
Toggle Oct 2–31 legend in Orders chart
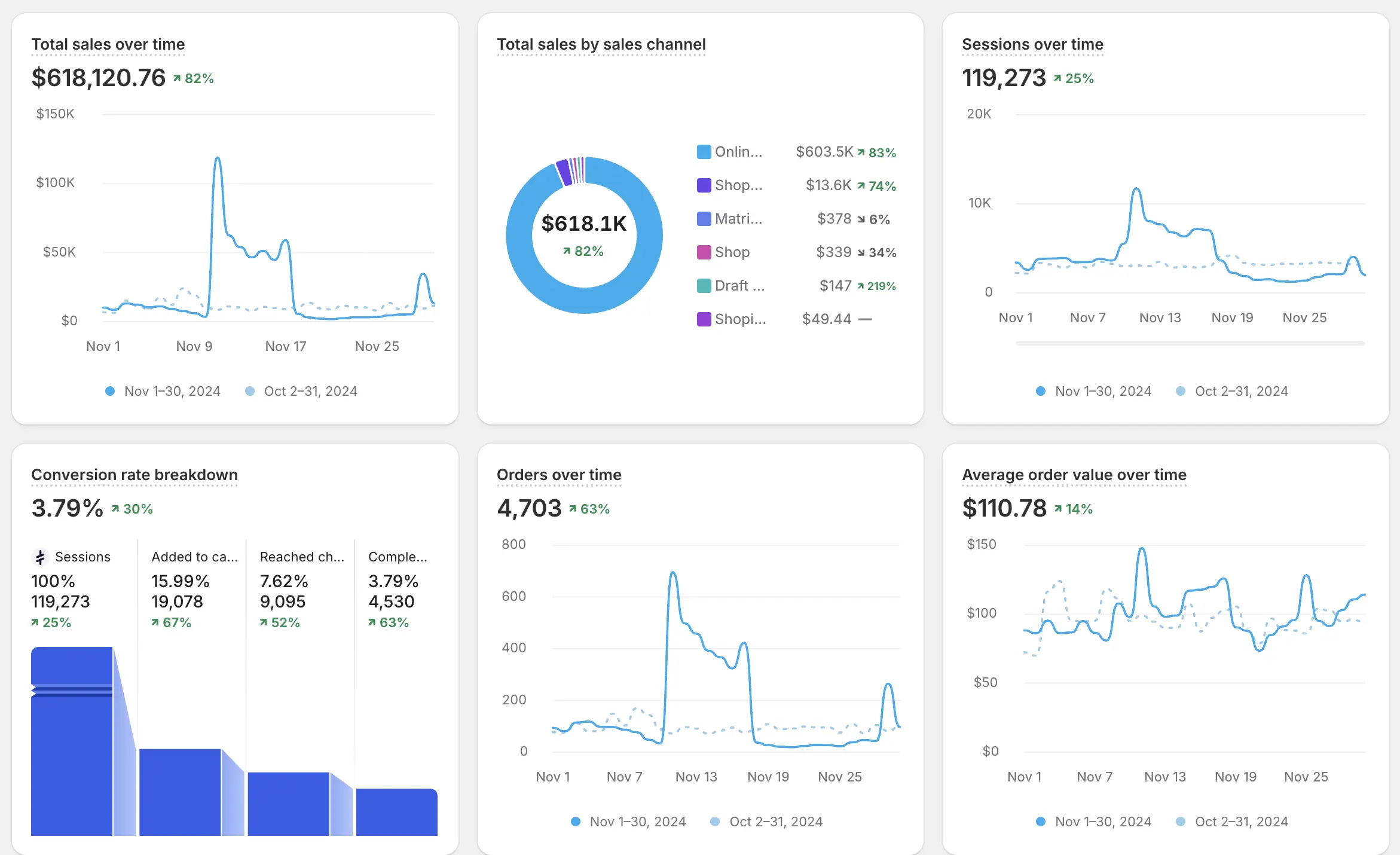767,822
